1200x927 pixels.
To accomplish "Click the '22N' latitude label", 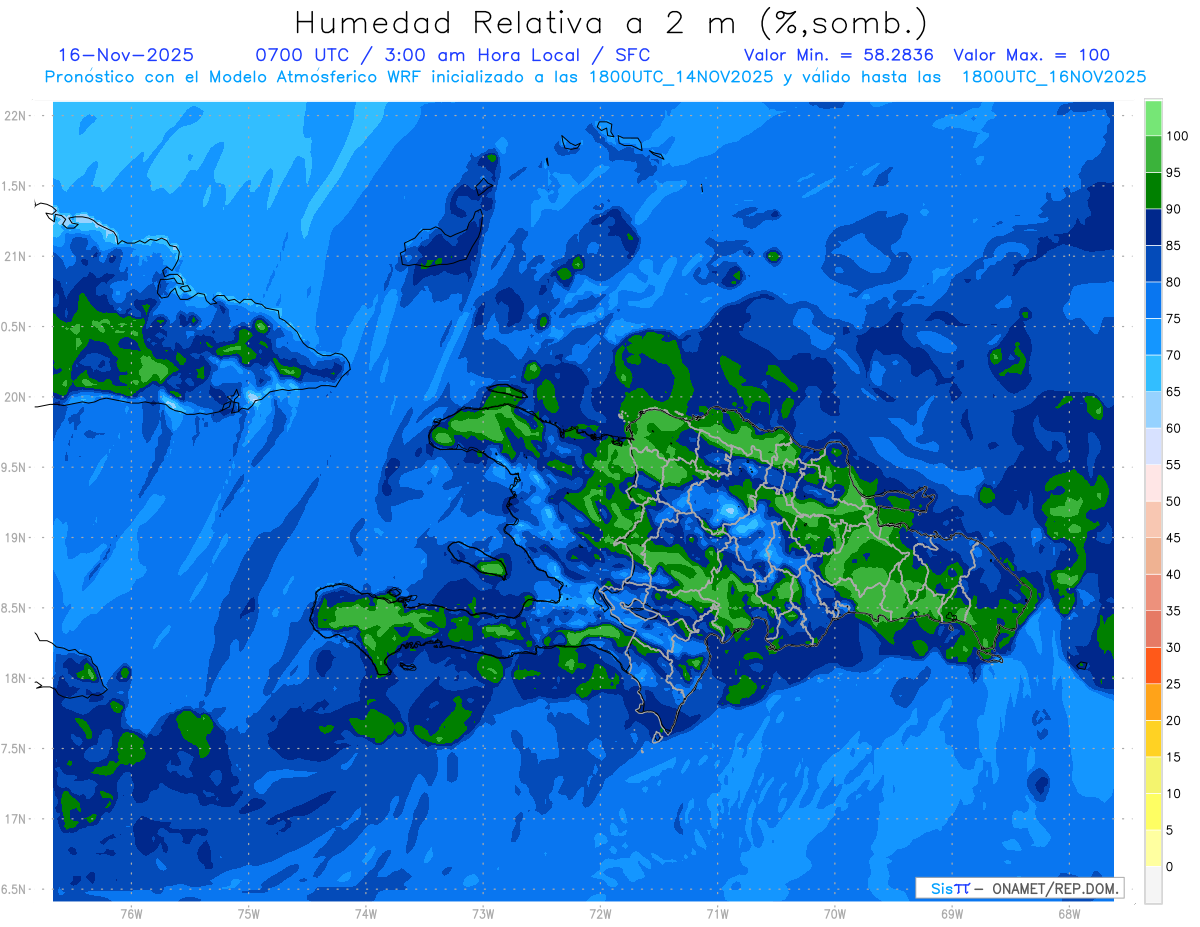I will click(14, 116).
